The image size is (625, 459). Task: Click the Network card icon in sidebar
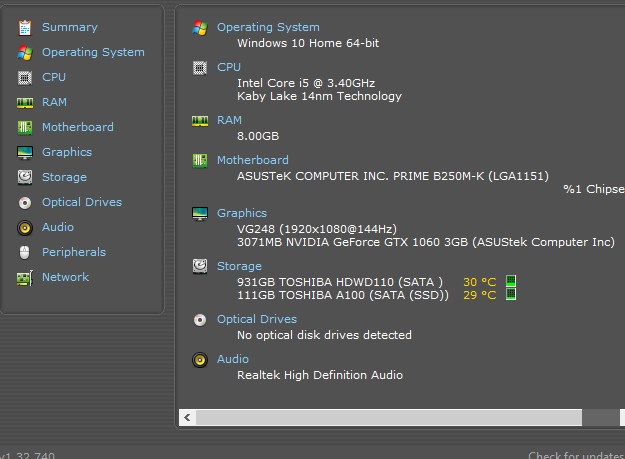[25, 278]
